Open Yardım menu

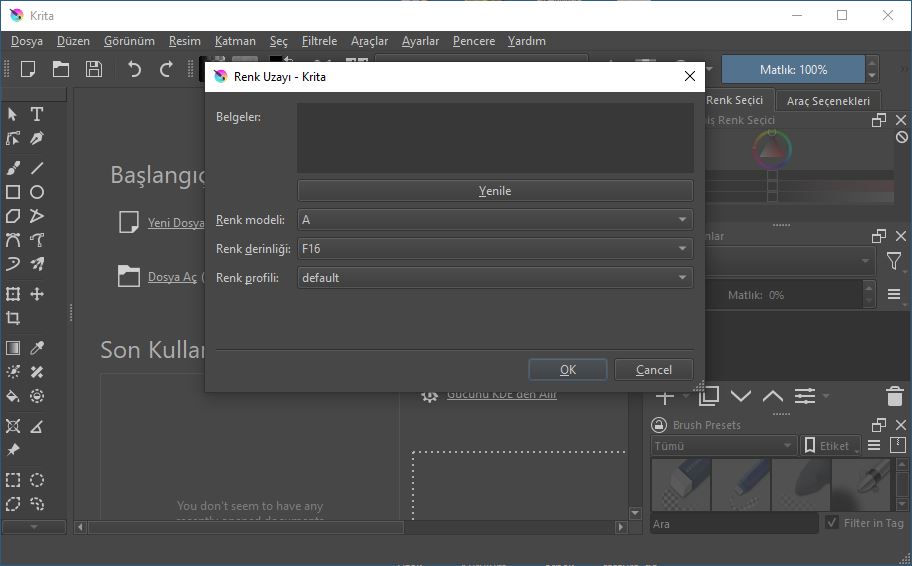pos(526,41)
